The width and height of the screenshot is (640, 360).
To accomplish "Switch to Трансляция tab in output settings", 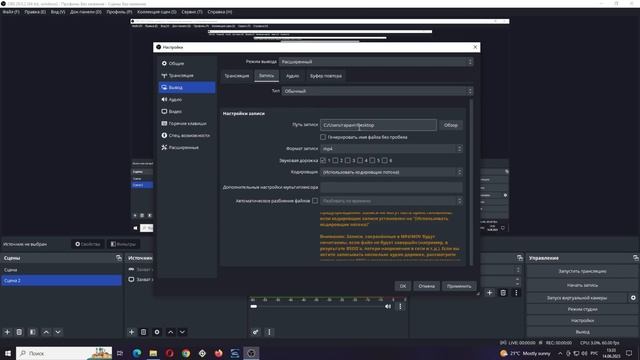I will 237,76.
